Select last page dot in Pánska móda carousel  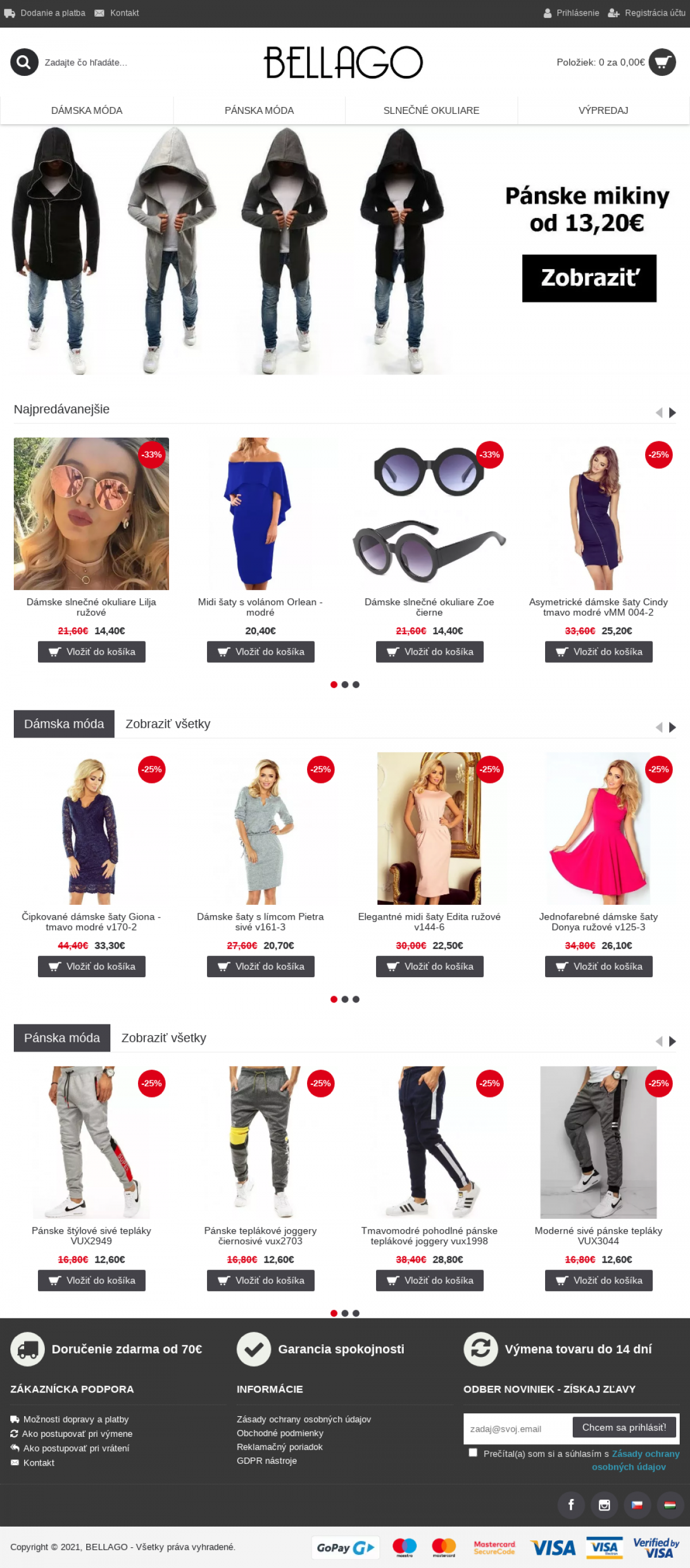356,1313
